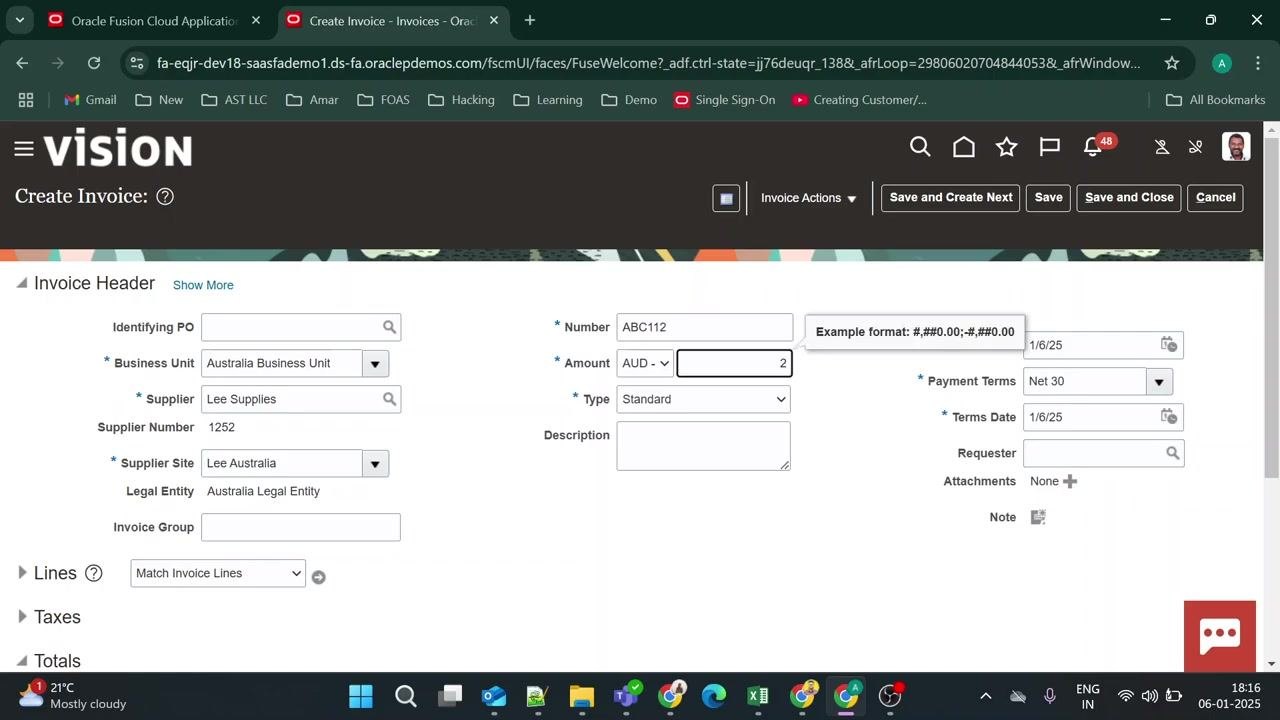Click the Show More link
1280x720 pixels.
click(x=203, y=285)
